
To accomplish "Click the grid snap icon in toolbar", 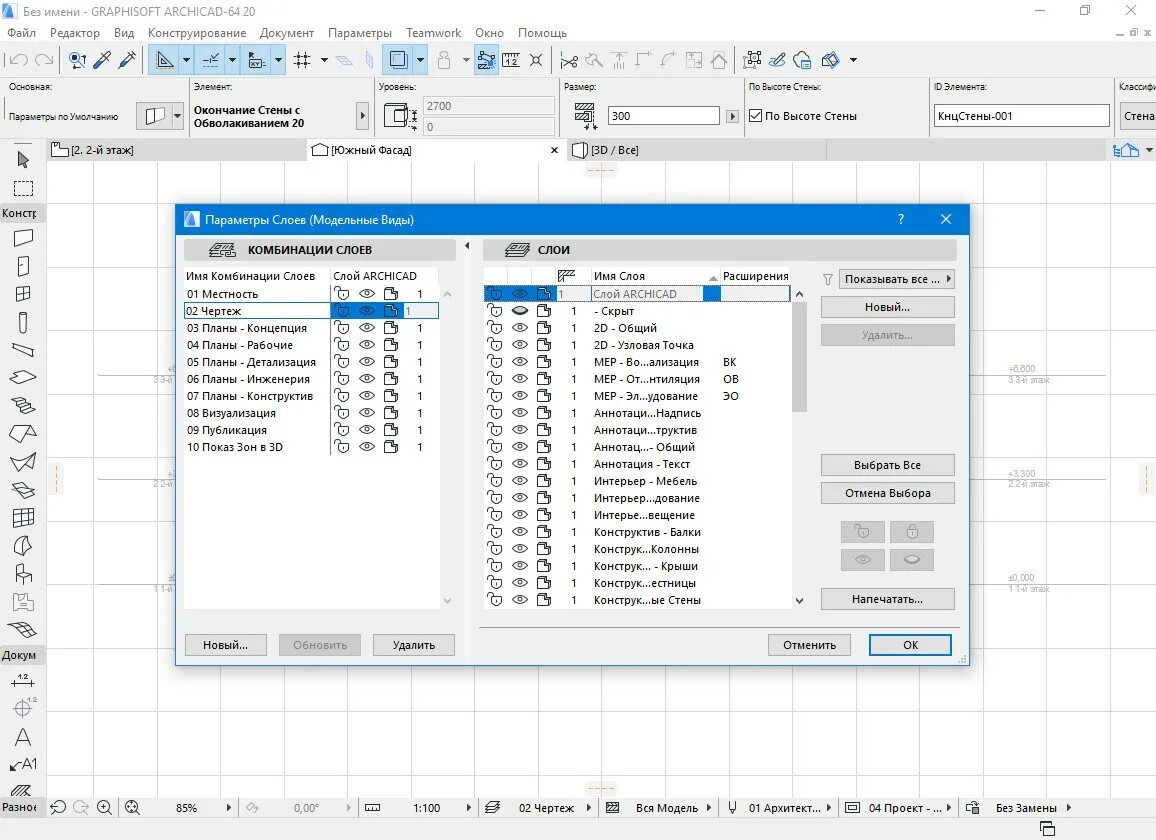I will pyautogui.click(x=302, y=60).
